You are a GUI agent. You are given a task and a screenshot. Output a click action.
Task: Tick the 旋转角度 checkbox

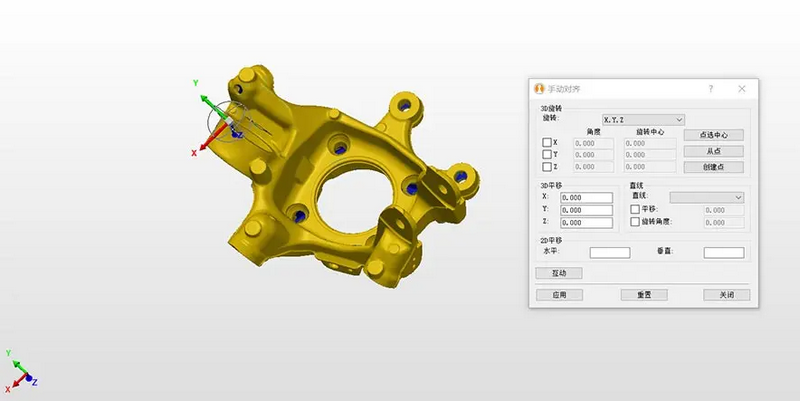click(x=635, y=222)
